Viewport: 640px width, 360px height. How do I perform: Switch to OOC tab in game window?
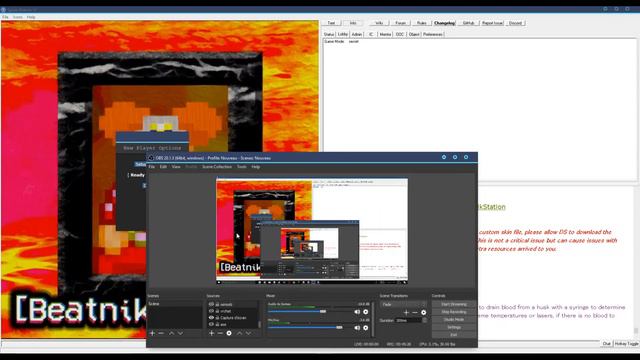click(400, 34)
